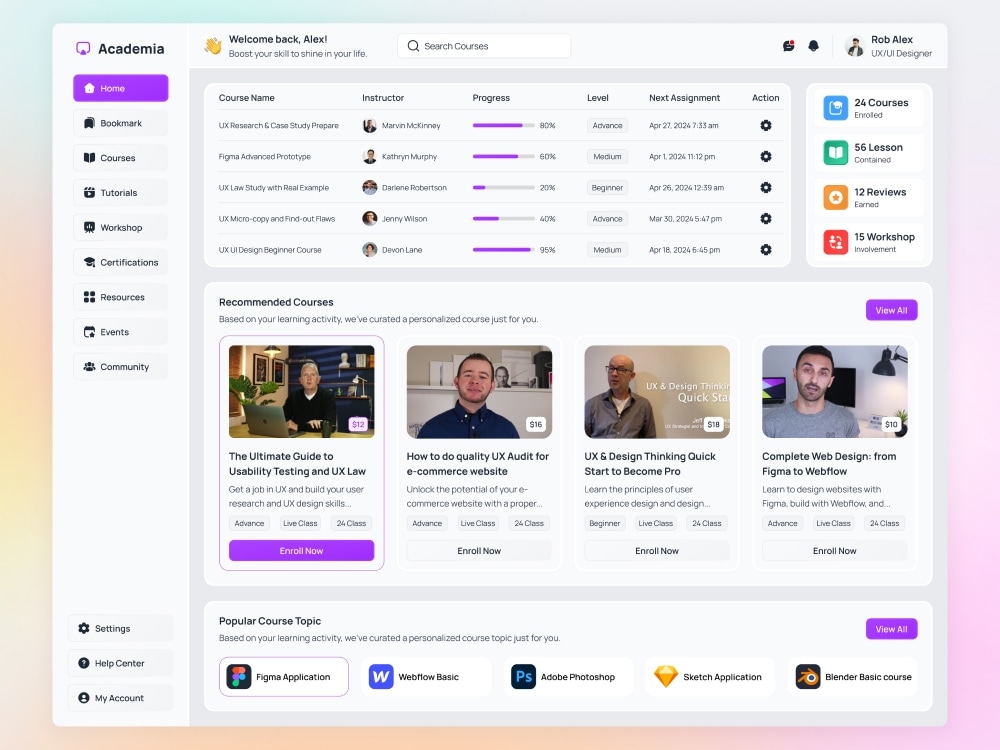Image resolution: width=1000 pixels, height=750 pixels.
Task: Open Resources in sidebar
Action: click(121, 297)
